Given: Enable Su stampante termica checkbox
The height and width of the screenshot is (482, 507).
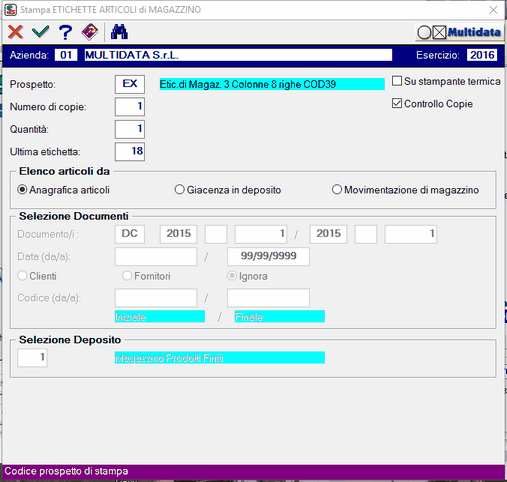Looking at the screenshot, I should click(x=397, y=81).
